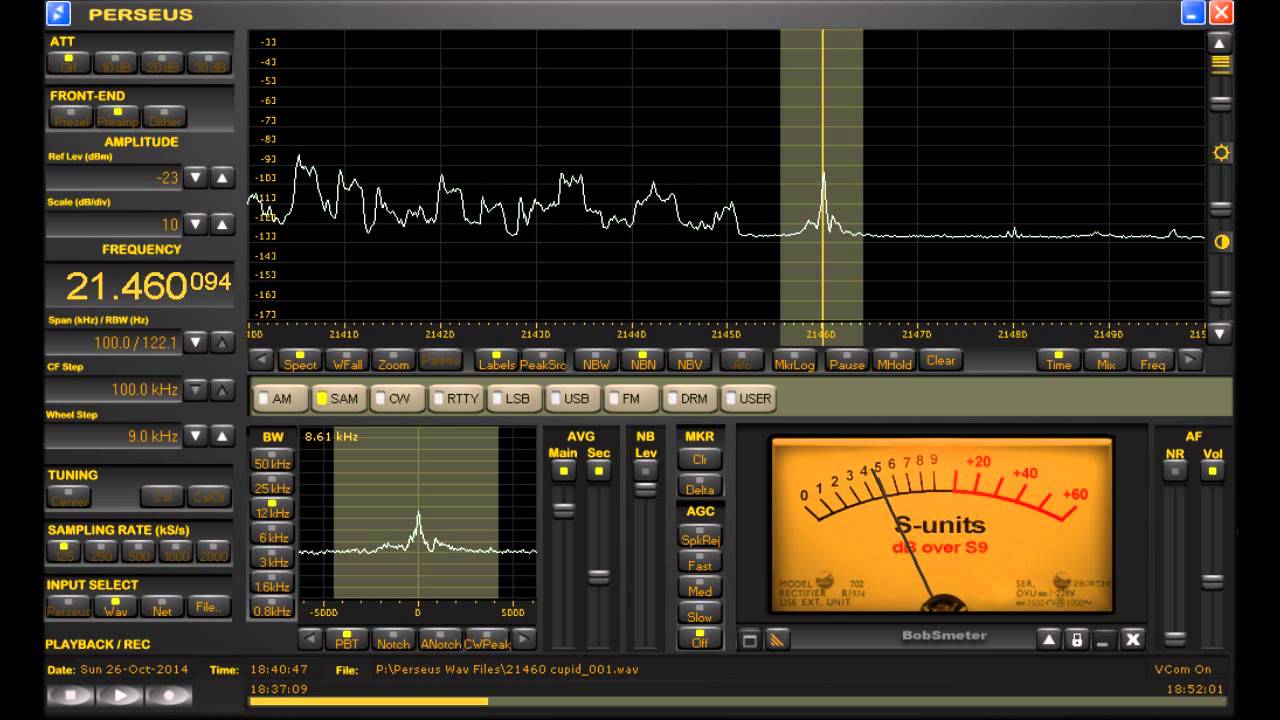The image size is (1280, 720).
Task: Click the up-triangle icon on BobSmeter bar
Action: coord(1049,639)
